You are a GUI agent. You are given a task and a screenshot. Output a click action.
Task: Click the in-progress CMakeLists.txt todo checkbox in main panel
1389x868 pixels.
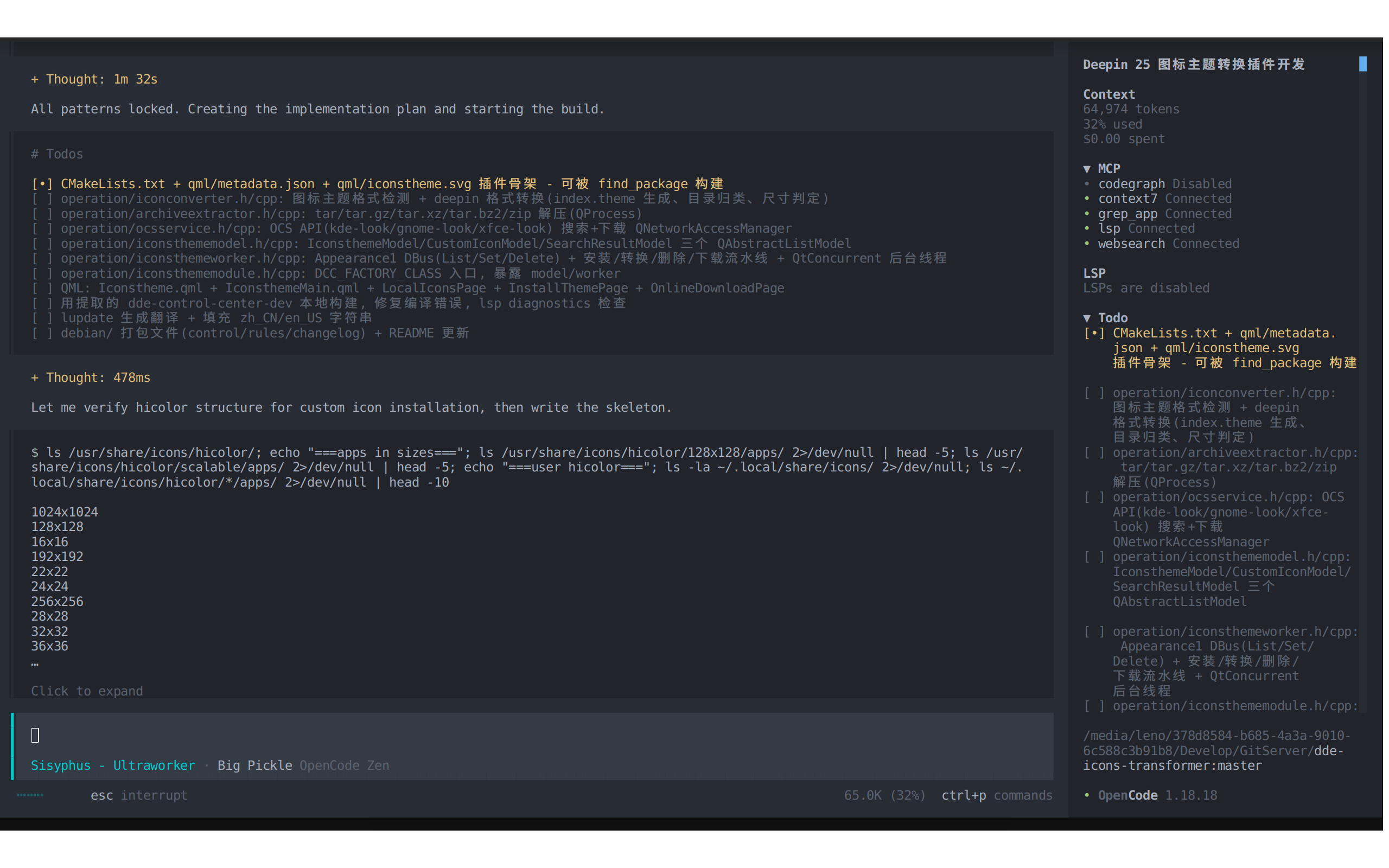[x=42, y=184]
